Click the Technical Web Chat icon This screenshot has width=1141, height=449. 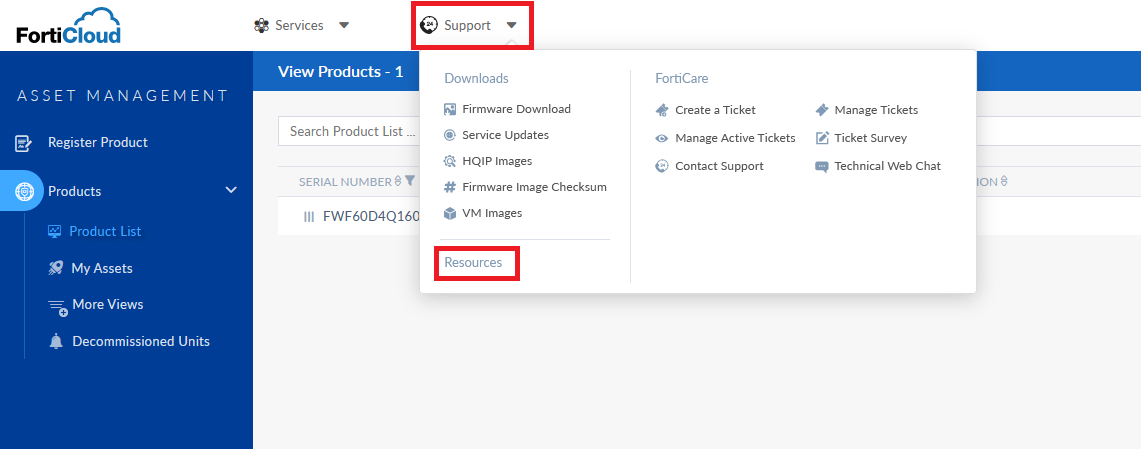point(822,166)
